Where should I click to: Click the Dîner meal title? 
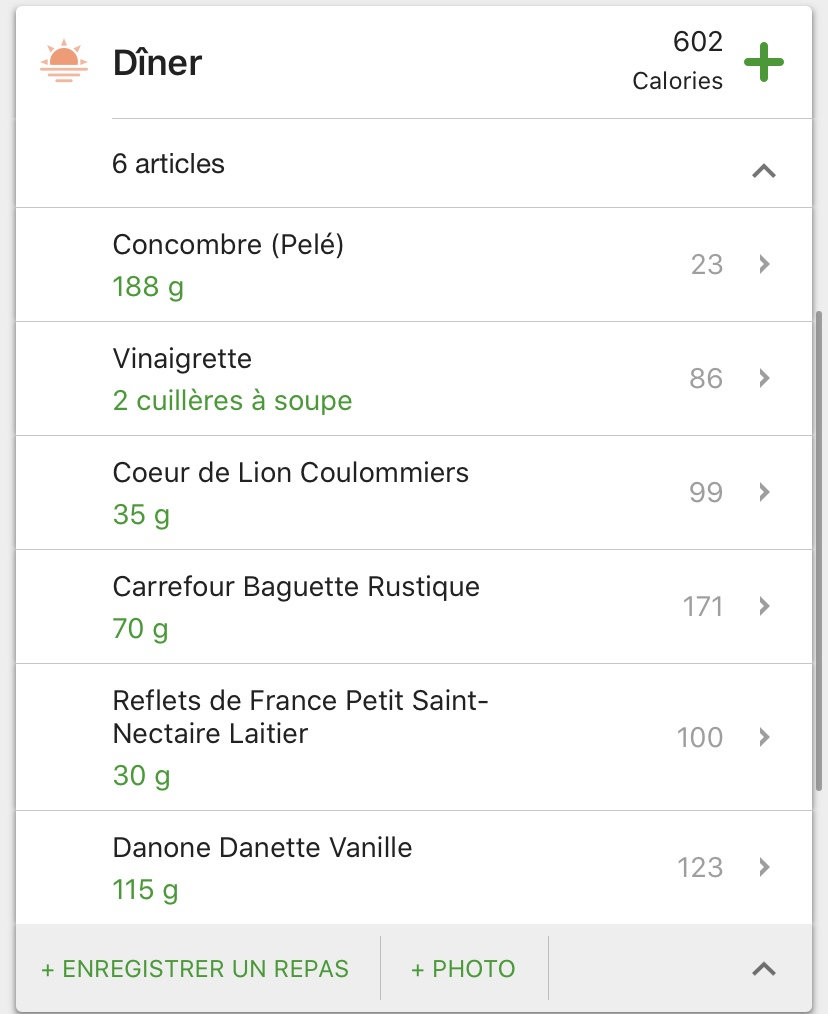click(157, 63)
